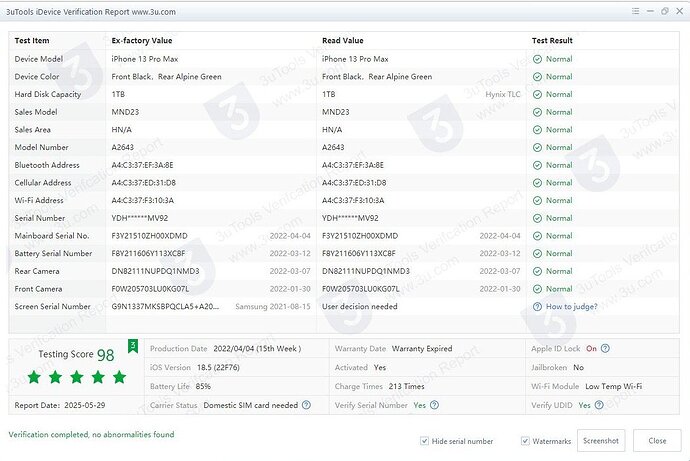
Task: Click the ex-factory Battery serial F8Y211606Y113XC8F
Action: 148,253
